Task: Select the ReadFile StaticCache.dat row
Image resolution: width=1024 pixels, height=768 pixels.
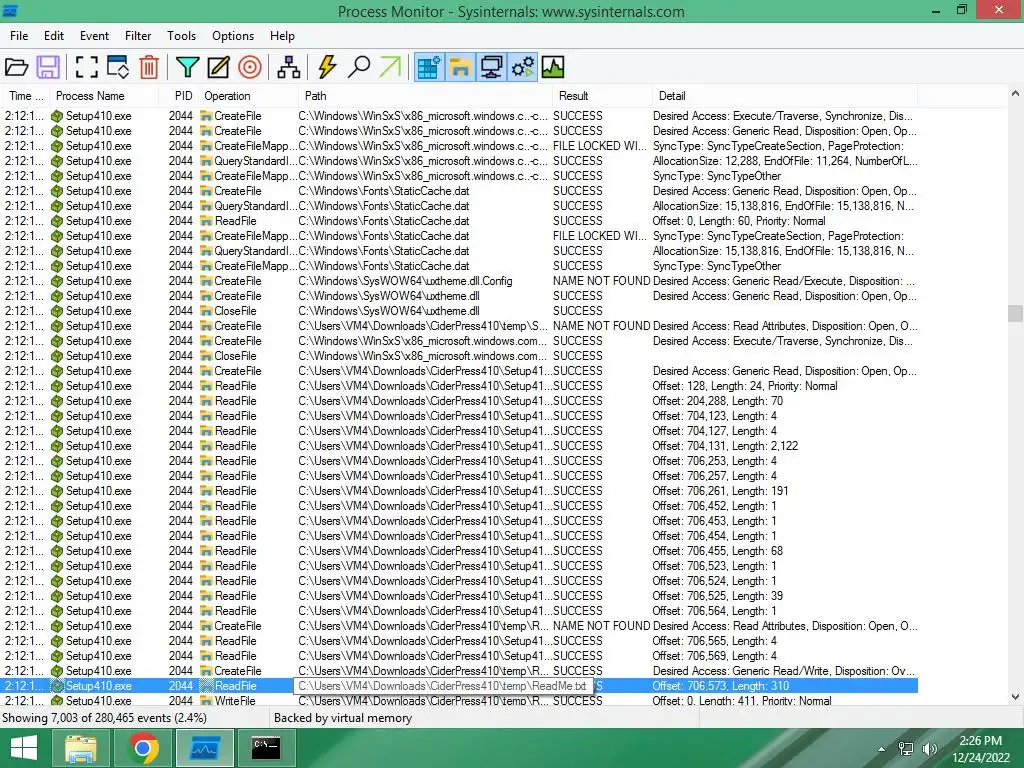Action: (460, 221)
